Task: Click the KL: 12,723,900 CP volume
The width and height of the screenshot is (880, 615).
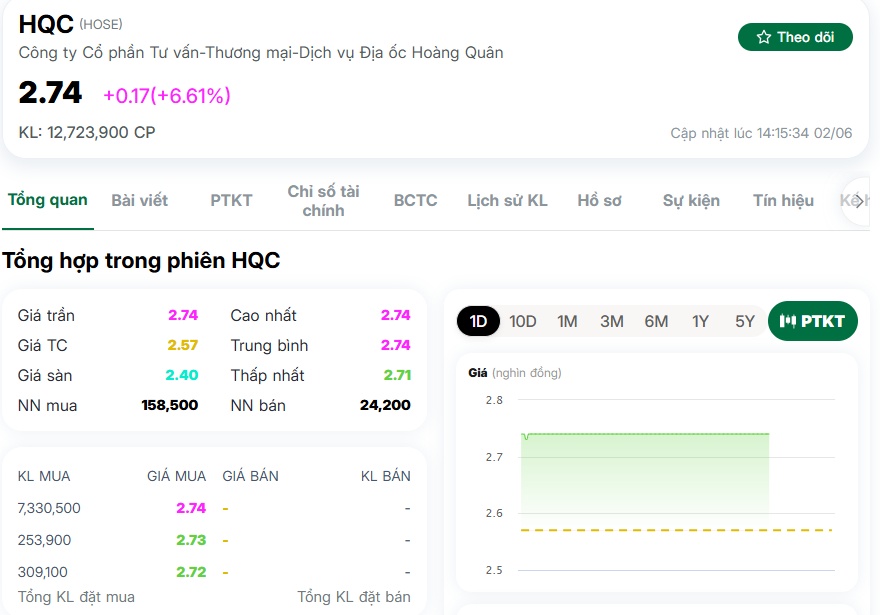Action: [87, 132]
